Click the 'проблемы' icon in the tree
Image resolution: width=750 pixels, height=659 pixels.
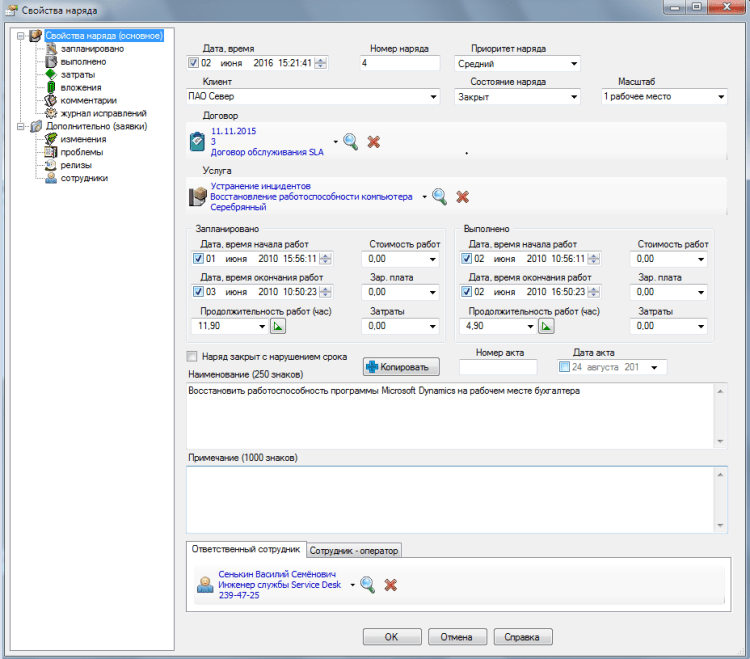(51, 152)
